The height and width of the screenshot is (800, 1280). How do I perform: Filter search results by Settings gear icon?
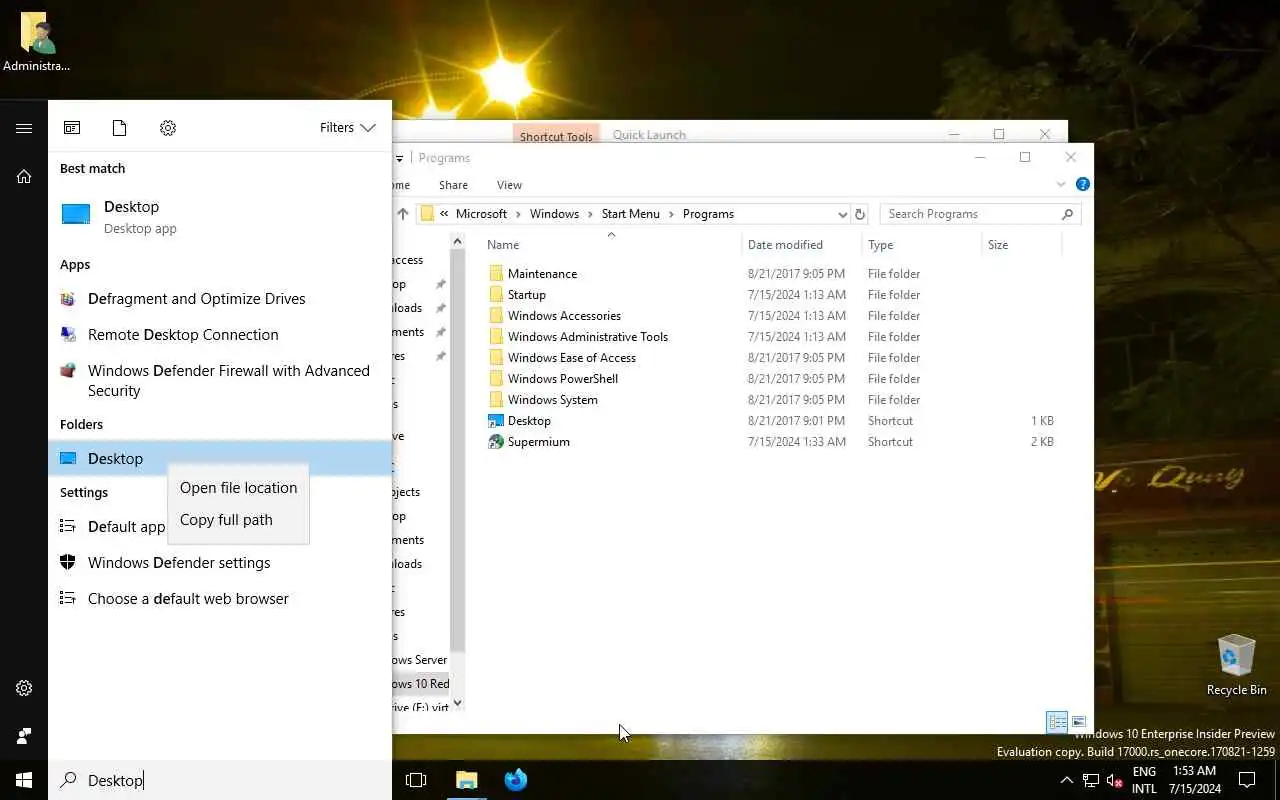(168, 128)
